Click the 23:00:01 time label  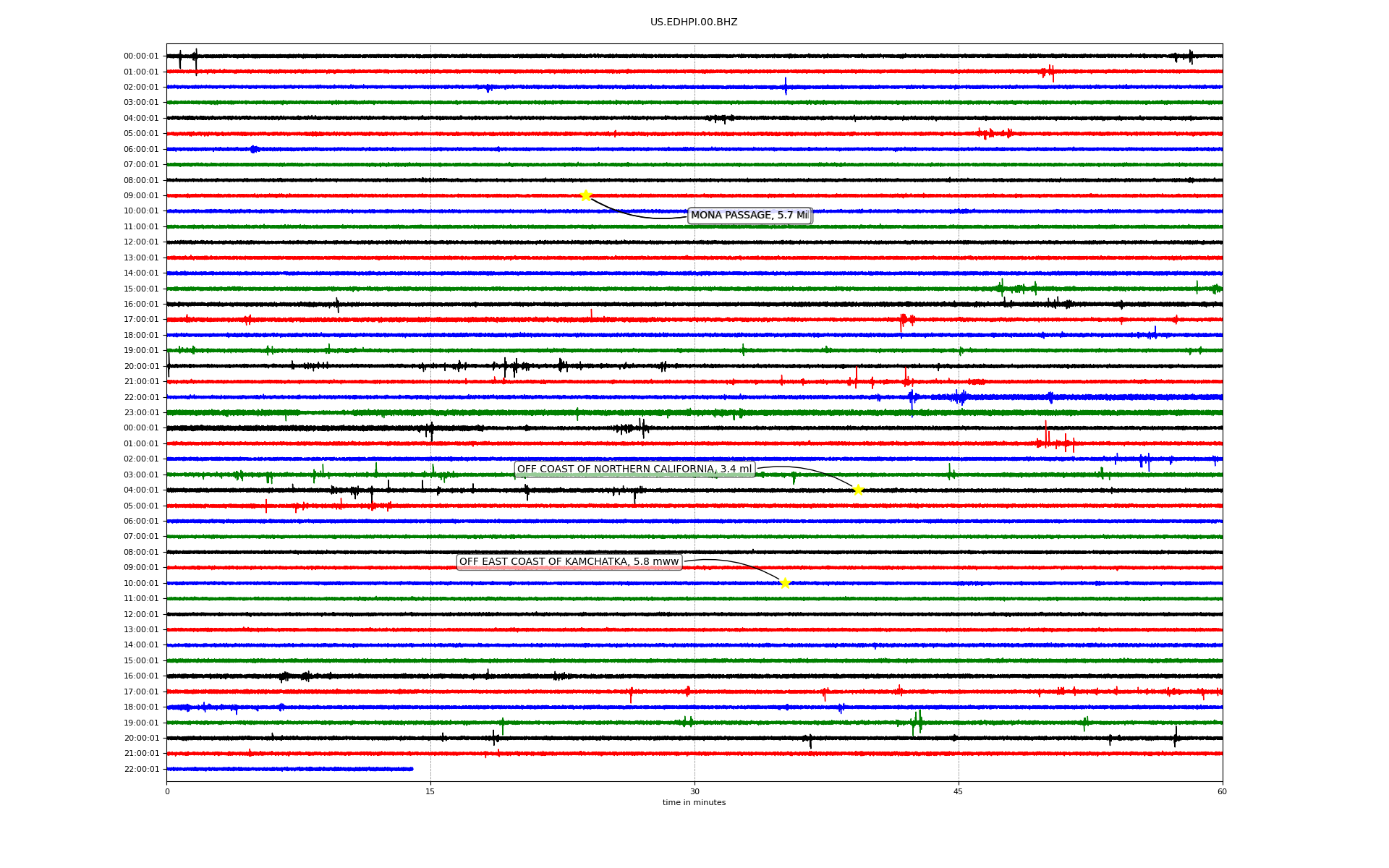click(x=141, y=412)
